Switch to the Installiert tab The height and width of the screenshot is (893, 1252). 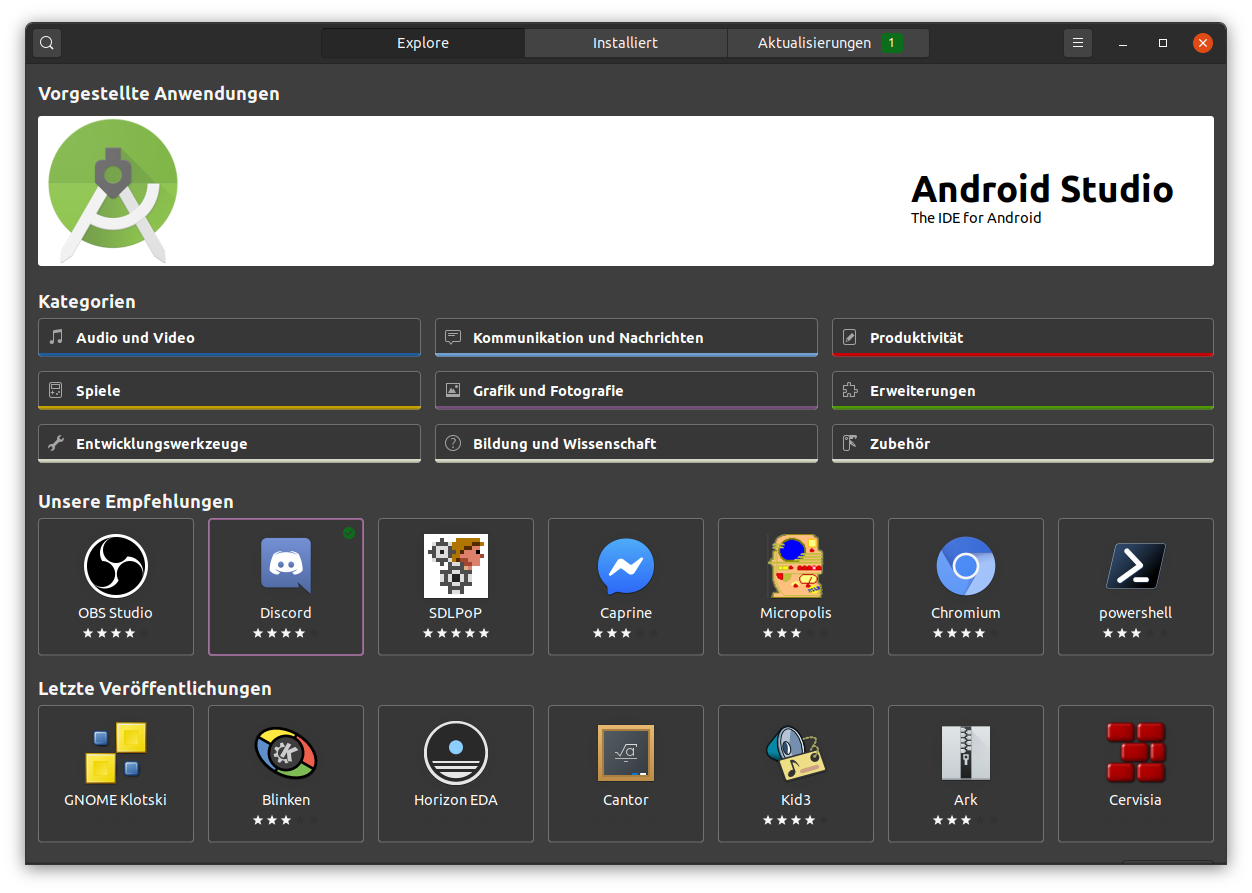pos(625,43)
